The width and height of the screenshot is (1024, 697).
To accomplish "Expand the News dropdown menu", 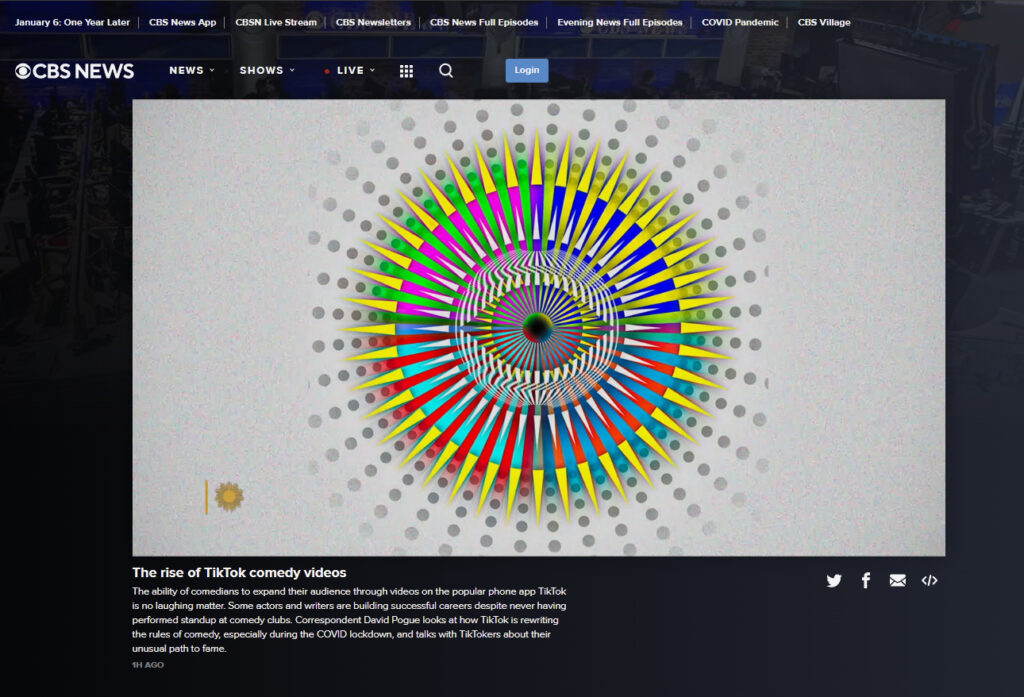I will click(x=192, y=70).
